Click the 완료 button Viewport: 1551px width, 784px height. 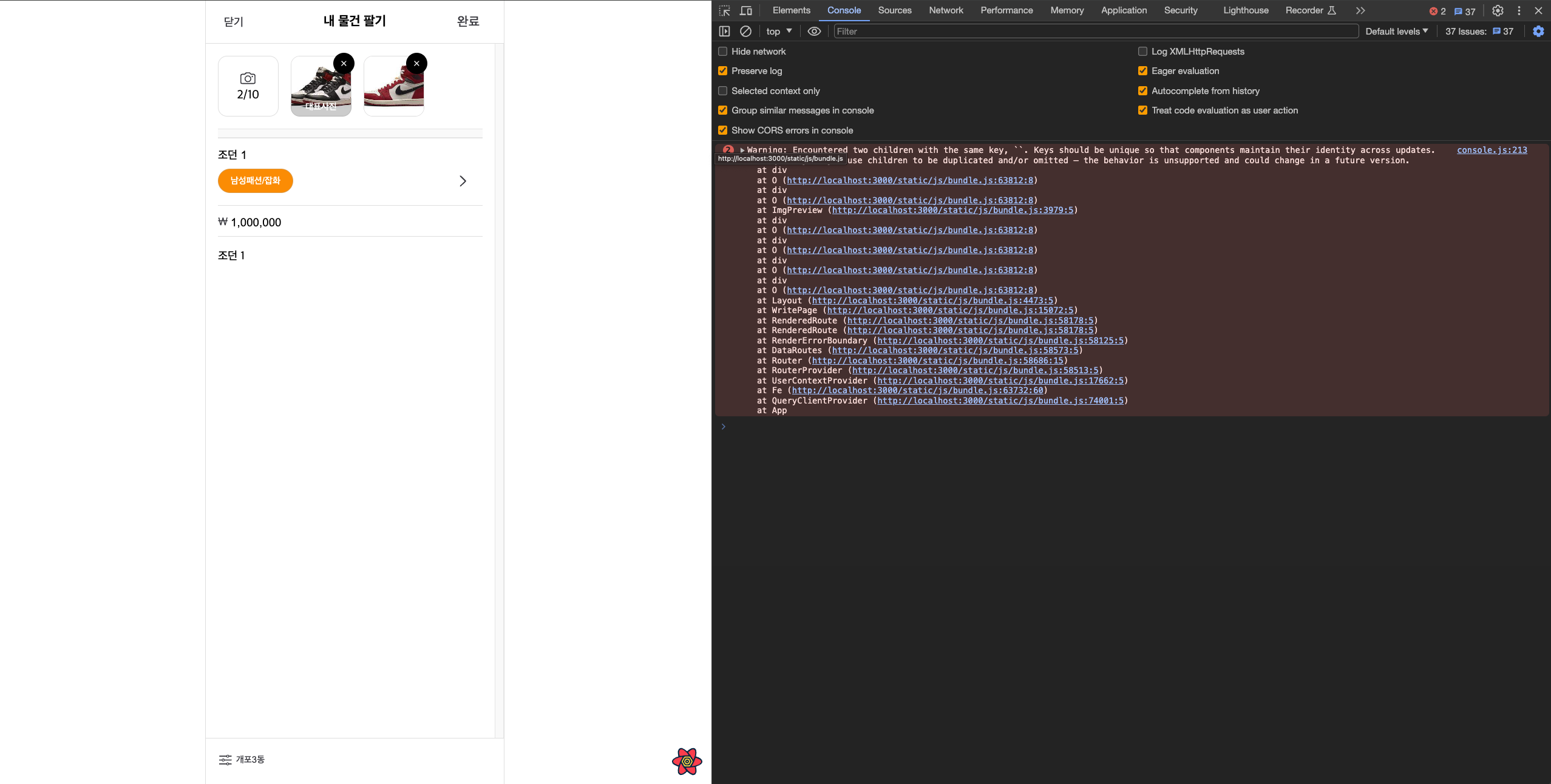(x=467, y=21)
